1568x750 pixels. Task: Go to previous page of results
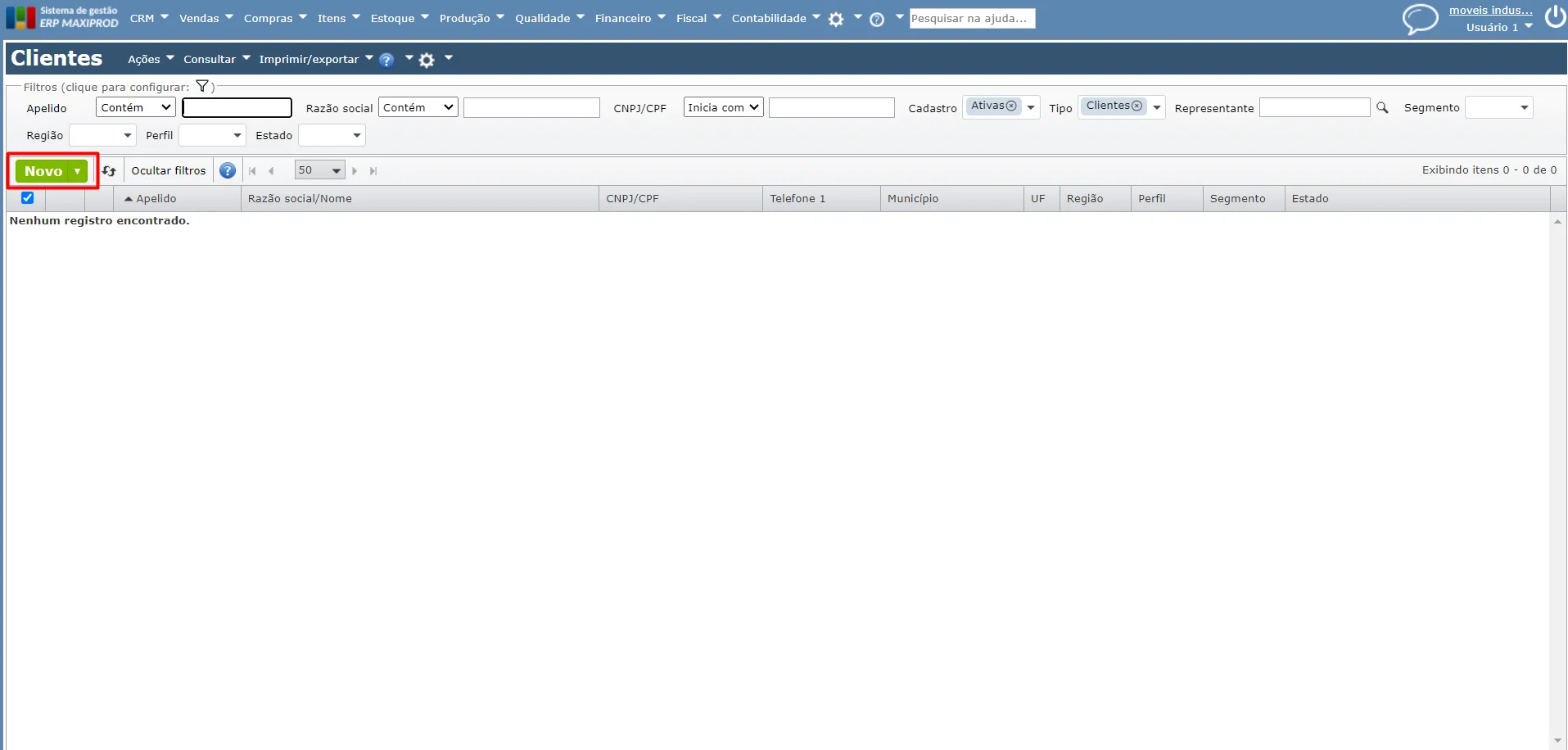coord(271,171)
